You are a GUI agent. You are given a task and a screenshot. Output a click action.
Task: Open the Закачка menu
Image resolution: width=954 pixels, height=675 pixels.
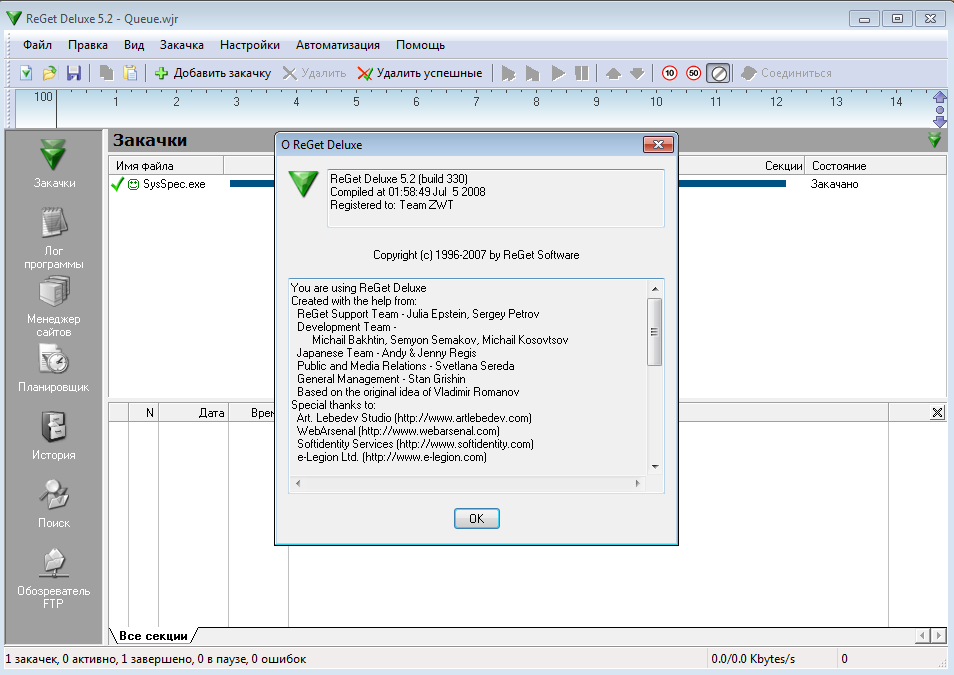coord(182,45)
